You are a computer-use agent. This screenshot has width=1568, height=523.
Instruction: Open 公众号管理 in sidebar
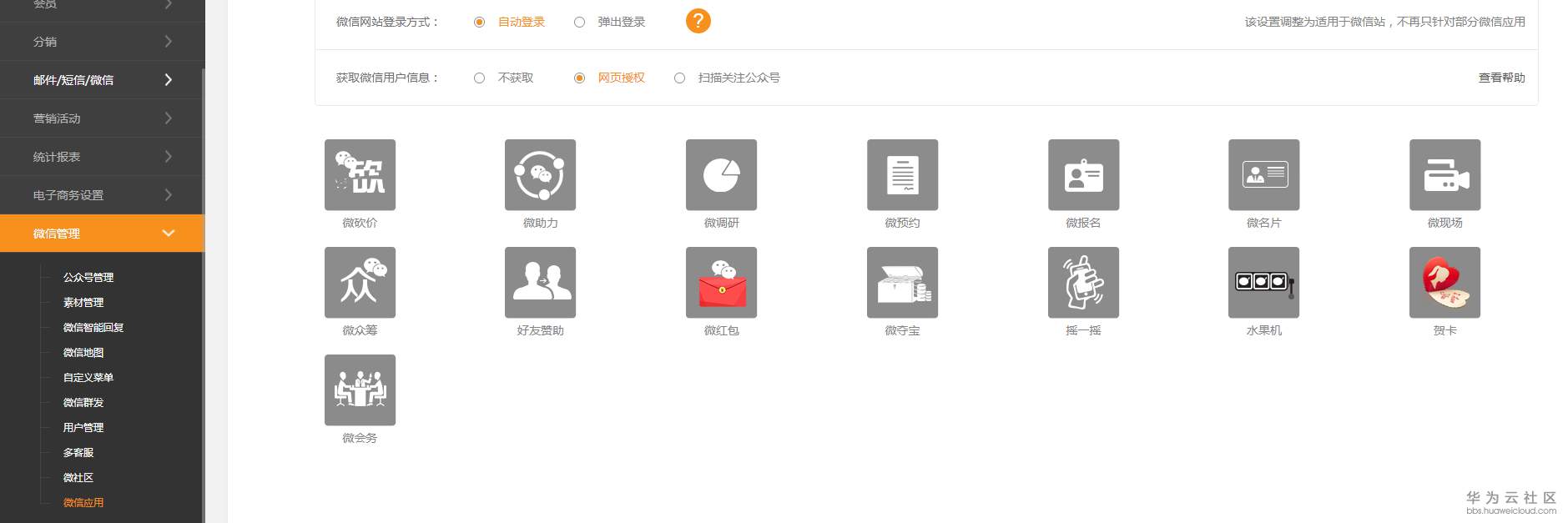pos(88,278)
